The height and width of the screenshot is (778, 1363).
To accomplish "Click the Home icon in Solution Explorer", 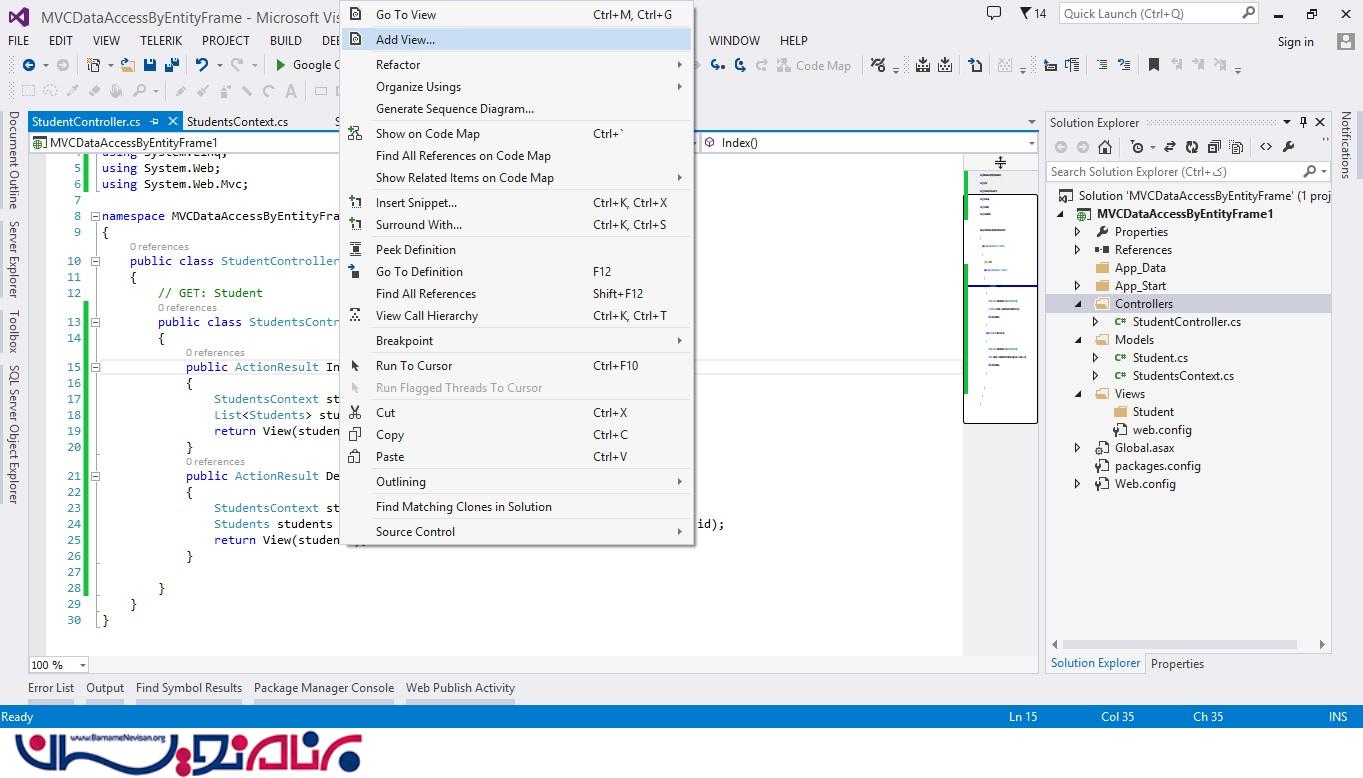I will click(x=1105, y=147).
